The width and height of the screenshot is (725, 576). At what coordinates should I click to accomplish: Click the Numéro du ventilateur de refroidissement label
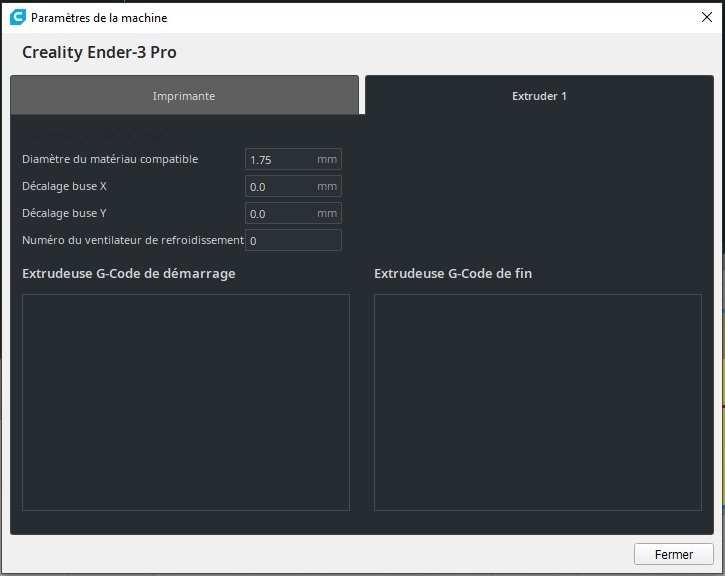[133, 240]
